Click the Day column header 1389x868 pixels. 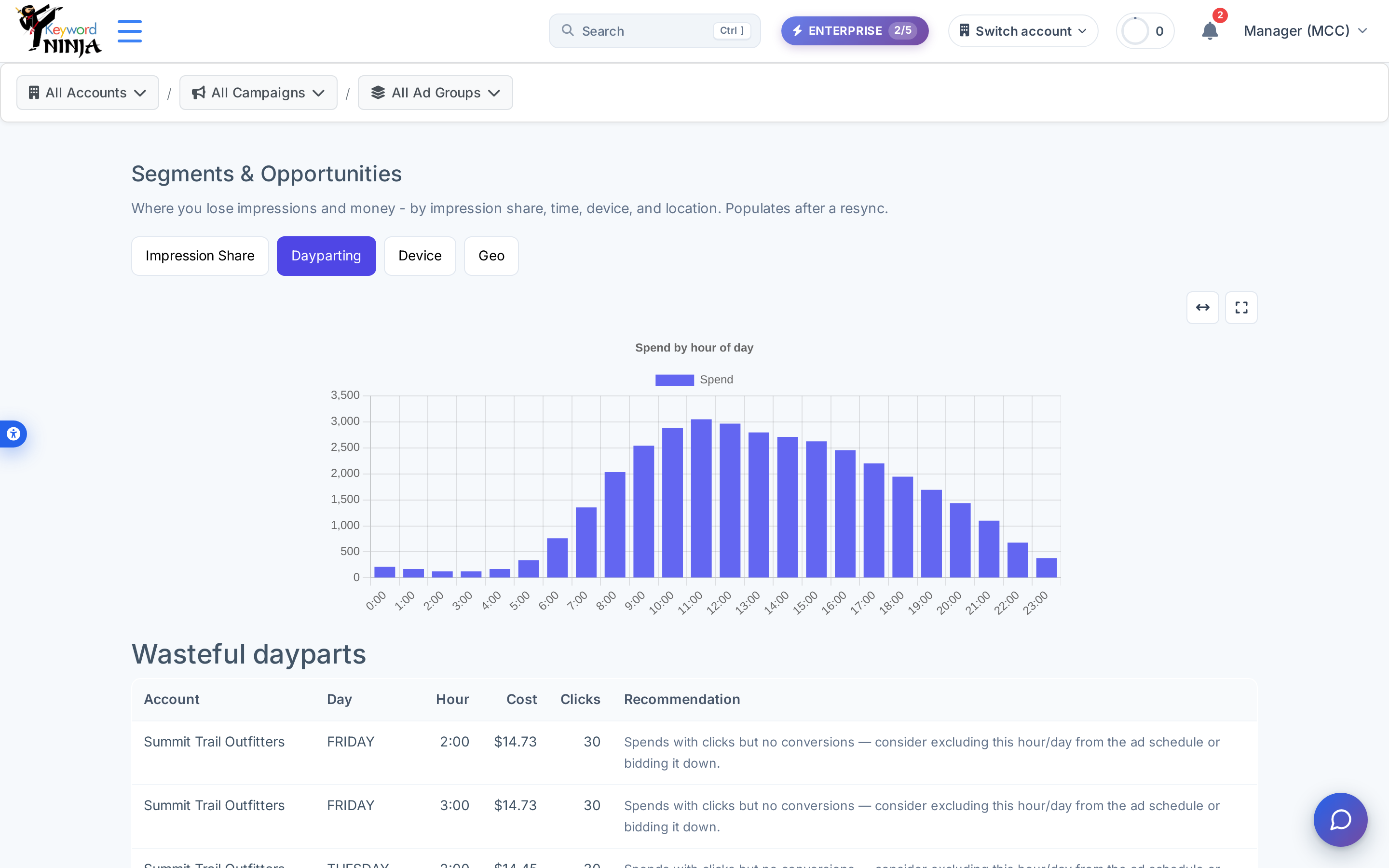[339, 699]
